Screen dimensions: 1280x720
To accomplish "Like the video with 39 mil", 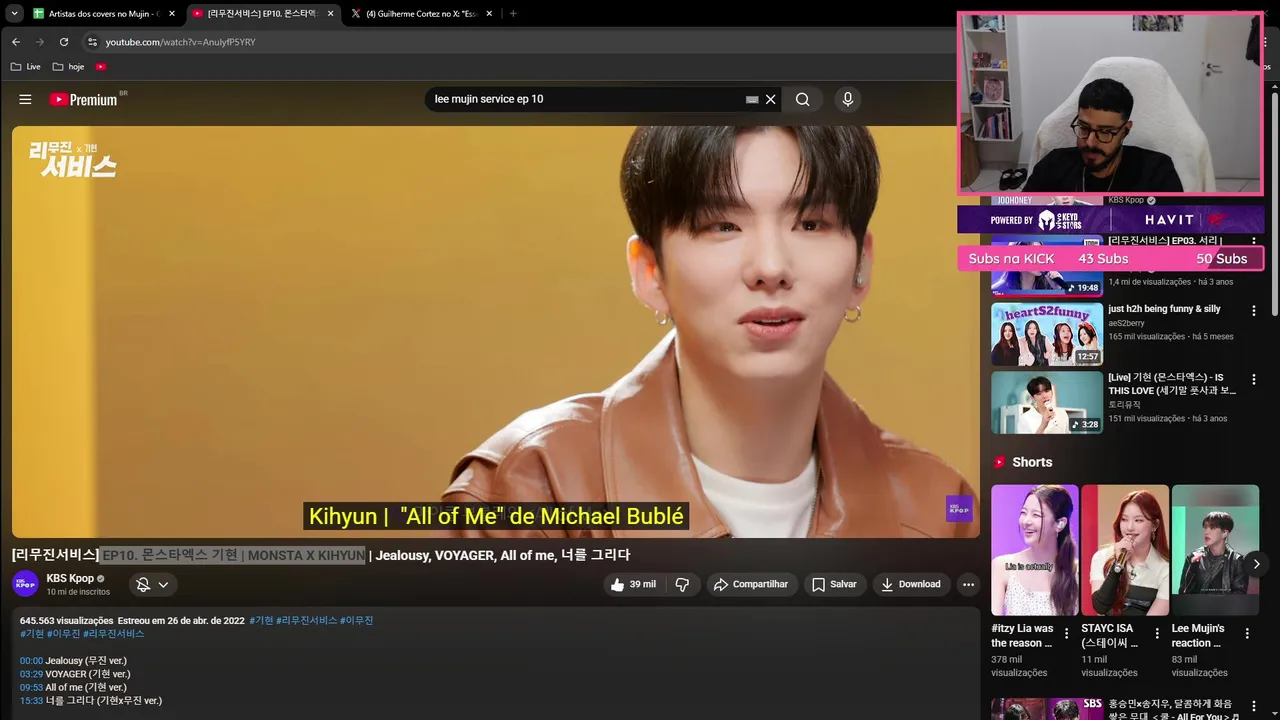I will 633,584.
